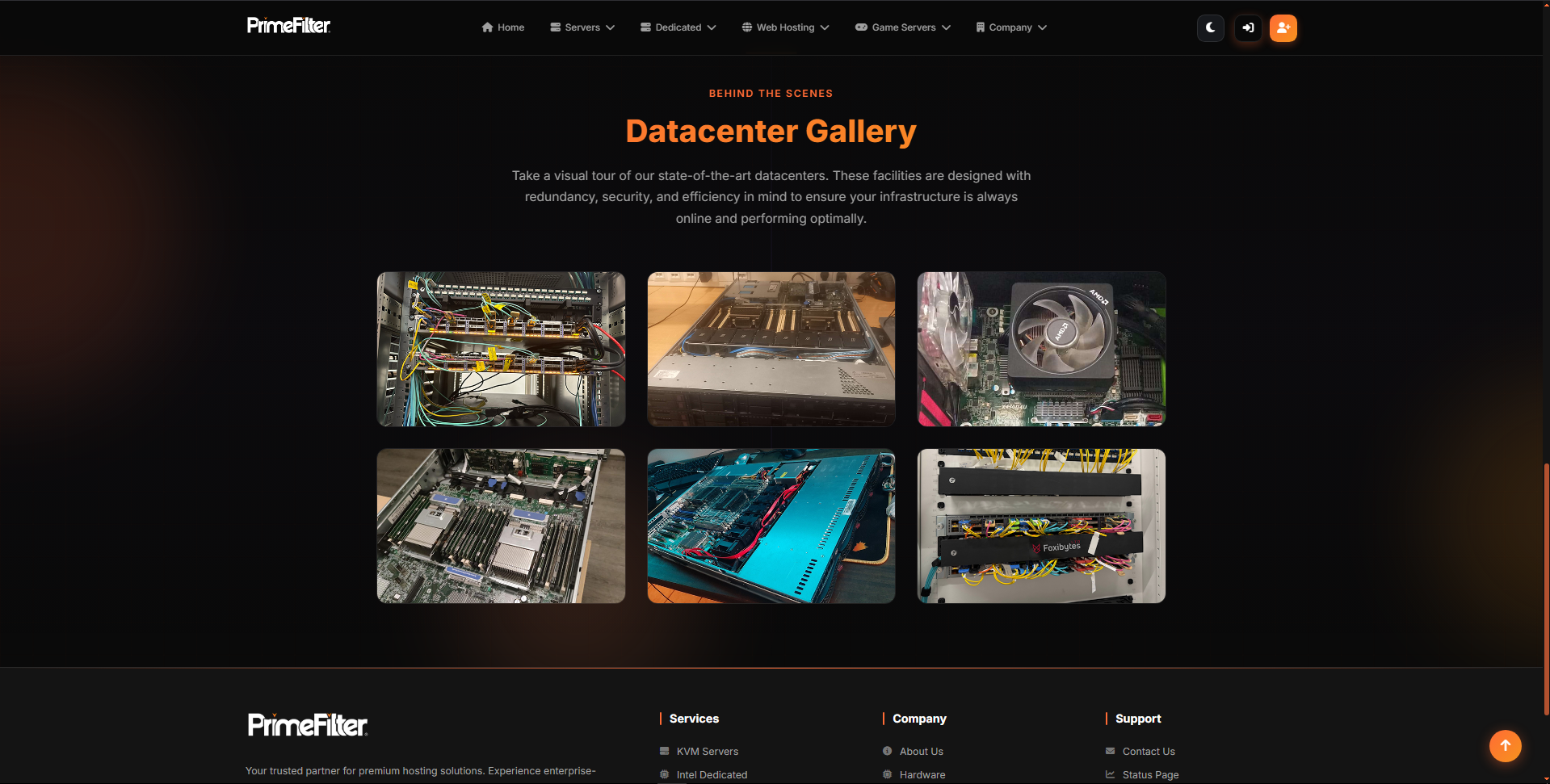Click the info icon beside About Us

(x=886, y=751)
